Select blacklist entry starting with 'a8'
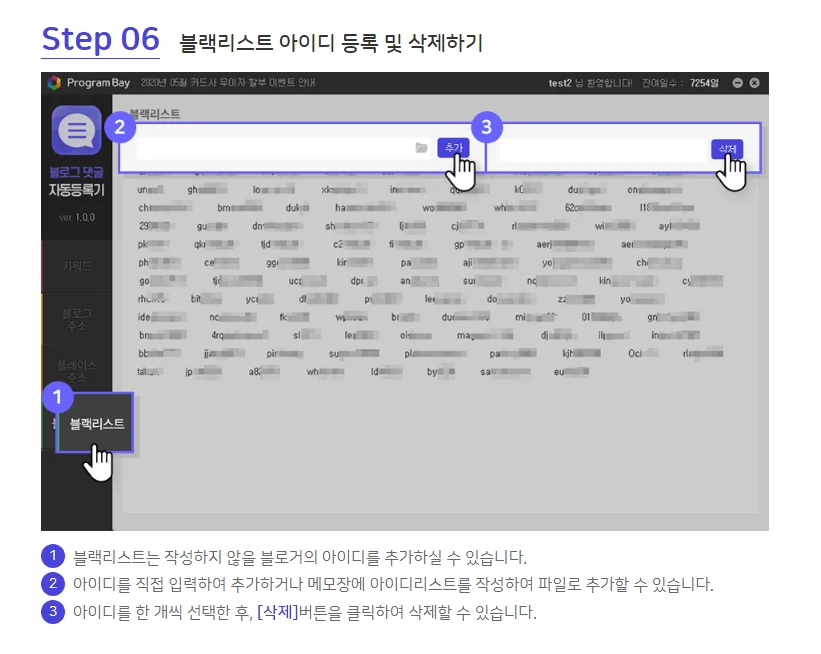This screenshot has height=654, width=821. 264,372
